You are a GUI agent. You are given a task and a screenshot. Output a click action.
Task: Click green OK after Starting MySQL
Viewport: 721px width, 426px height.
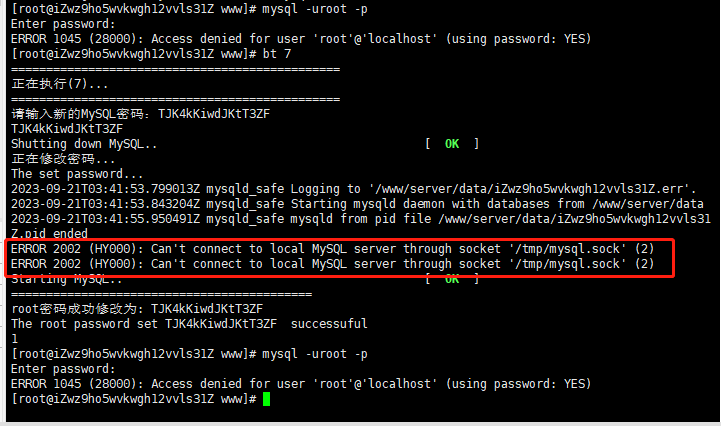pos(452,279)
